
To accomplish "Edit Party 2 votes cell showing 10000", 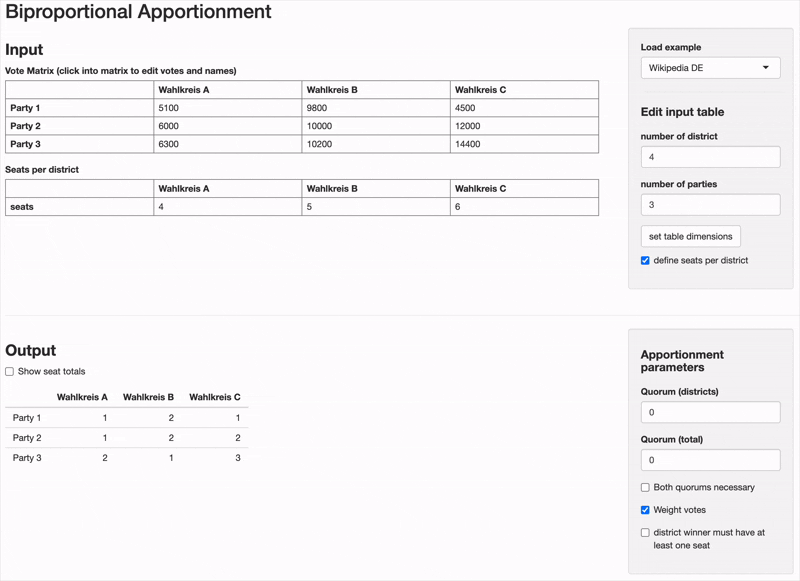I will pos(375,126).
